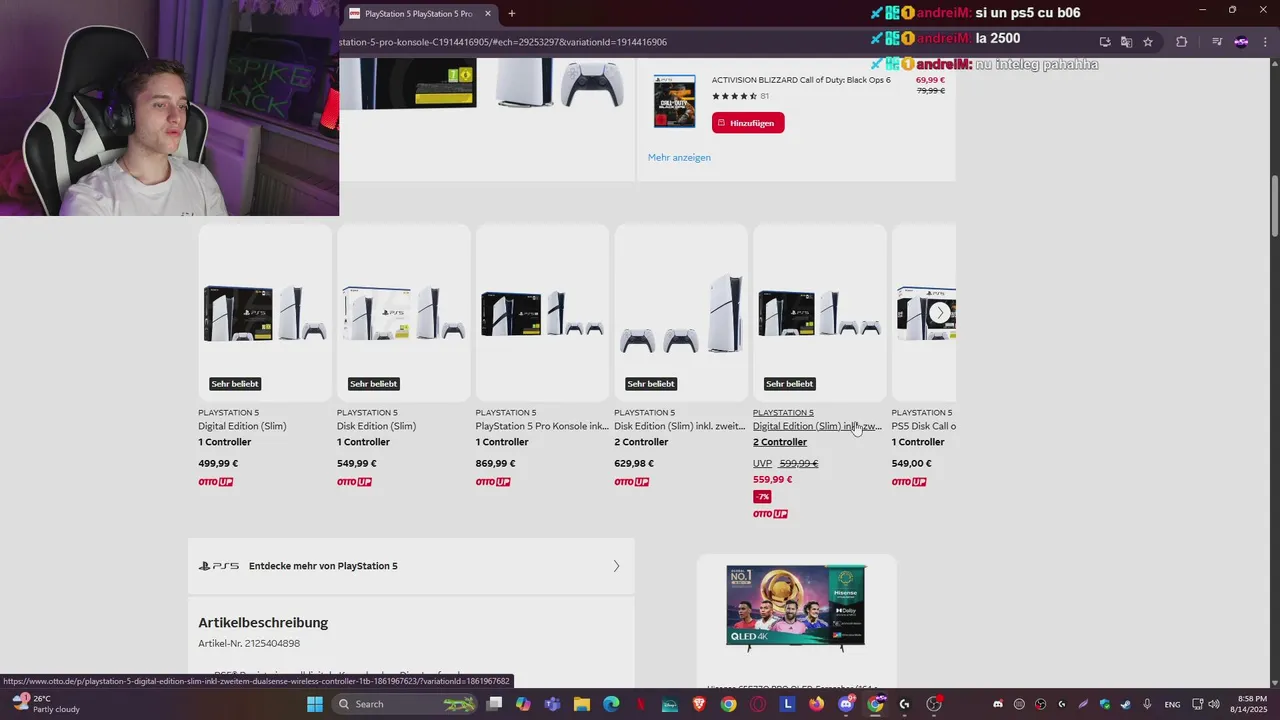This screenshot has width=1280, height=720.
Task: Open Digital Edition Slim 559,99 € product link
Action: click(x=817, y=426)
